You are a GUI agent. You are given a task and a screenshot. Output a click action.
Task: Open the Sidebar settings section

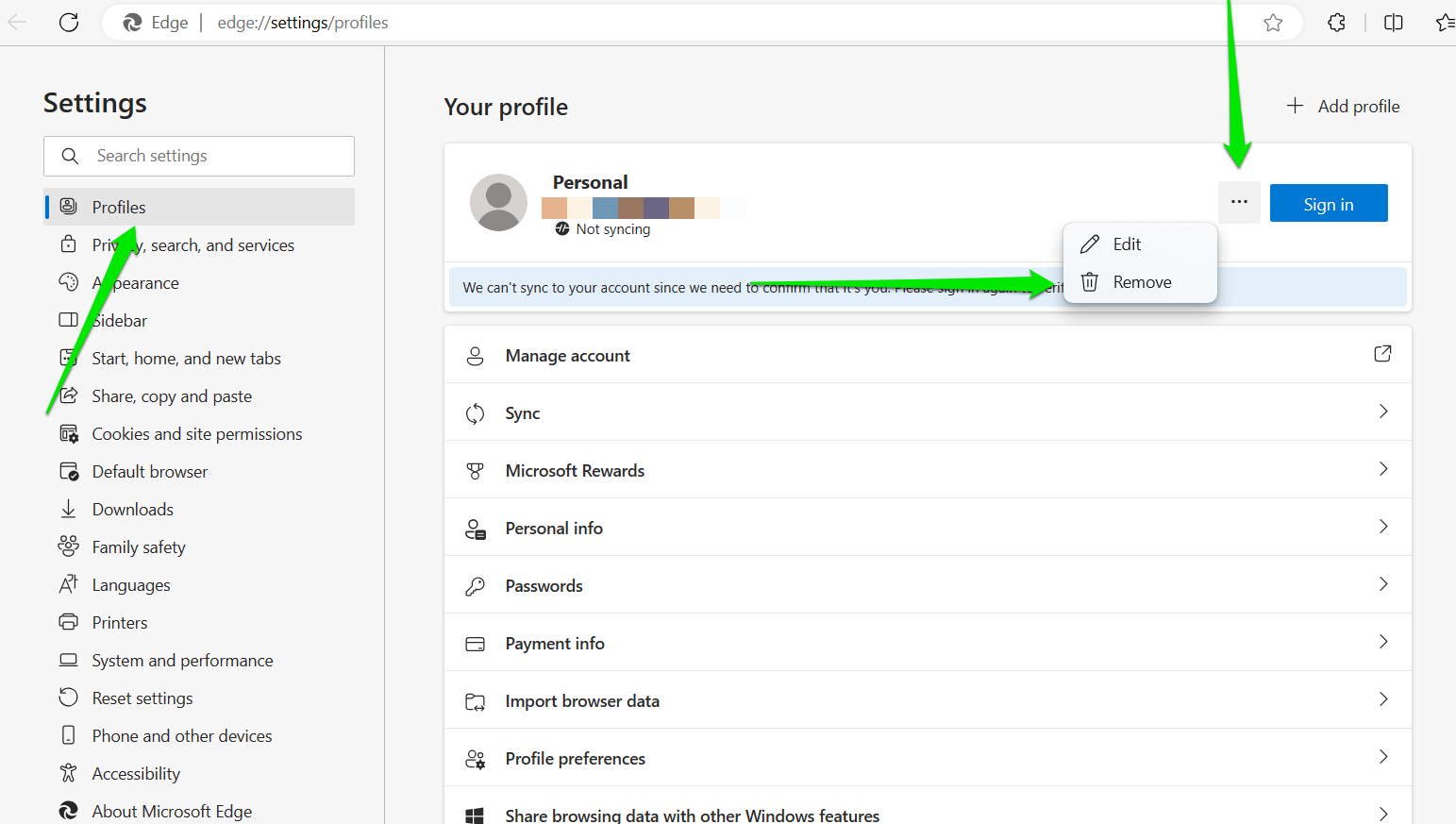[200, 320]
